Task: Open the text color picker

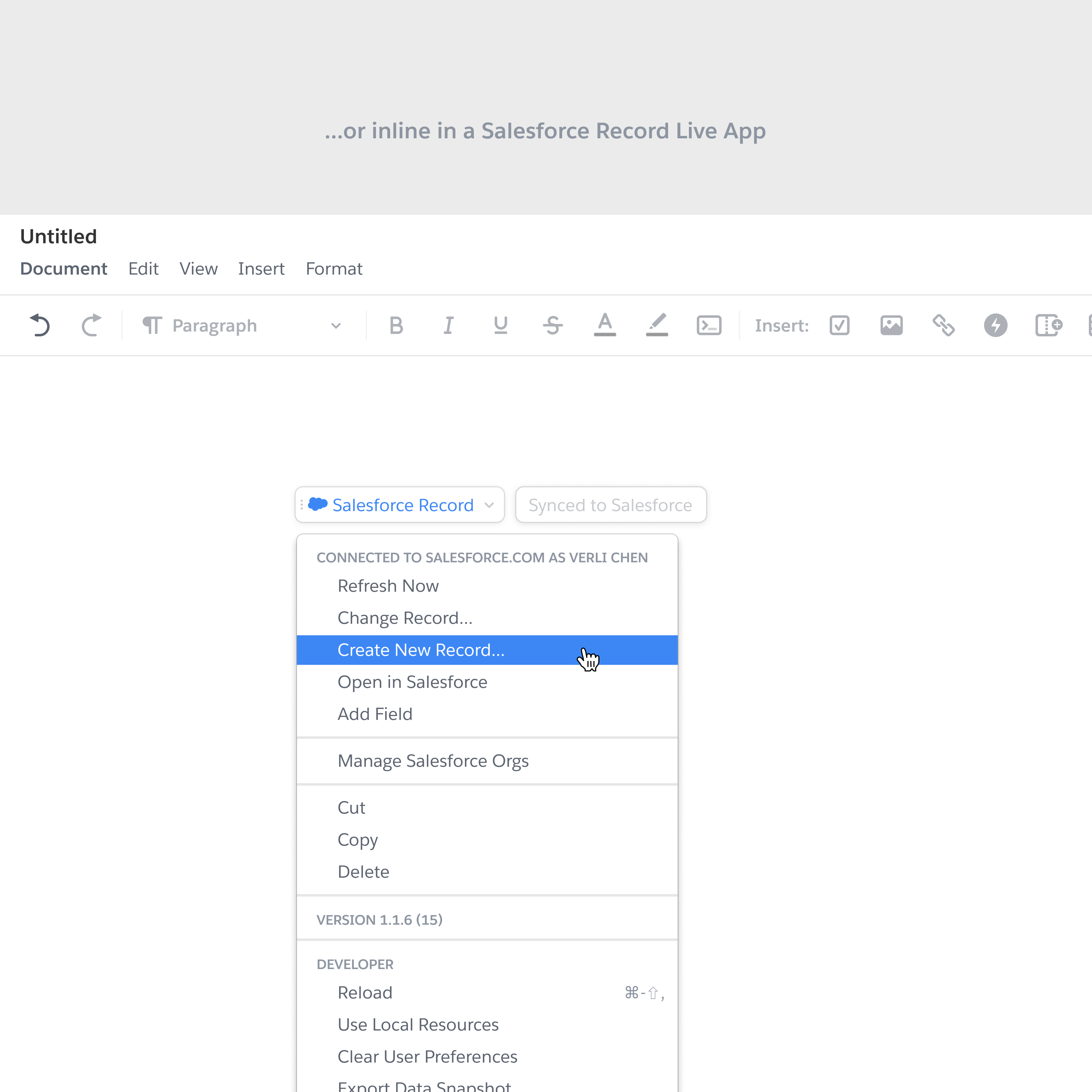Action: pyautogui.click(x=605, y=325)
